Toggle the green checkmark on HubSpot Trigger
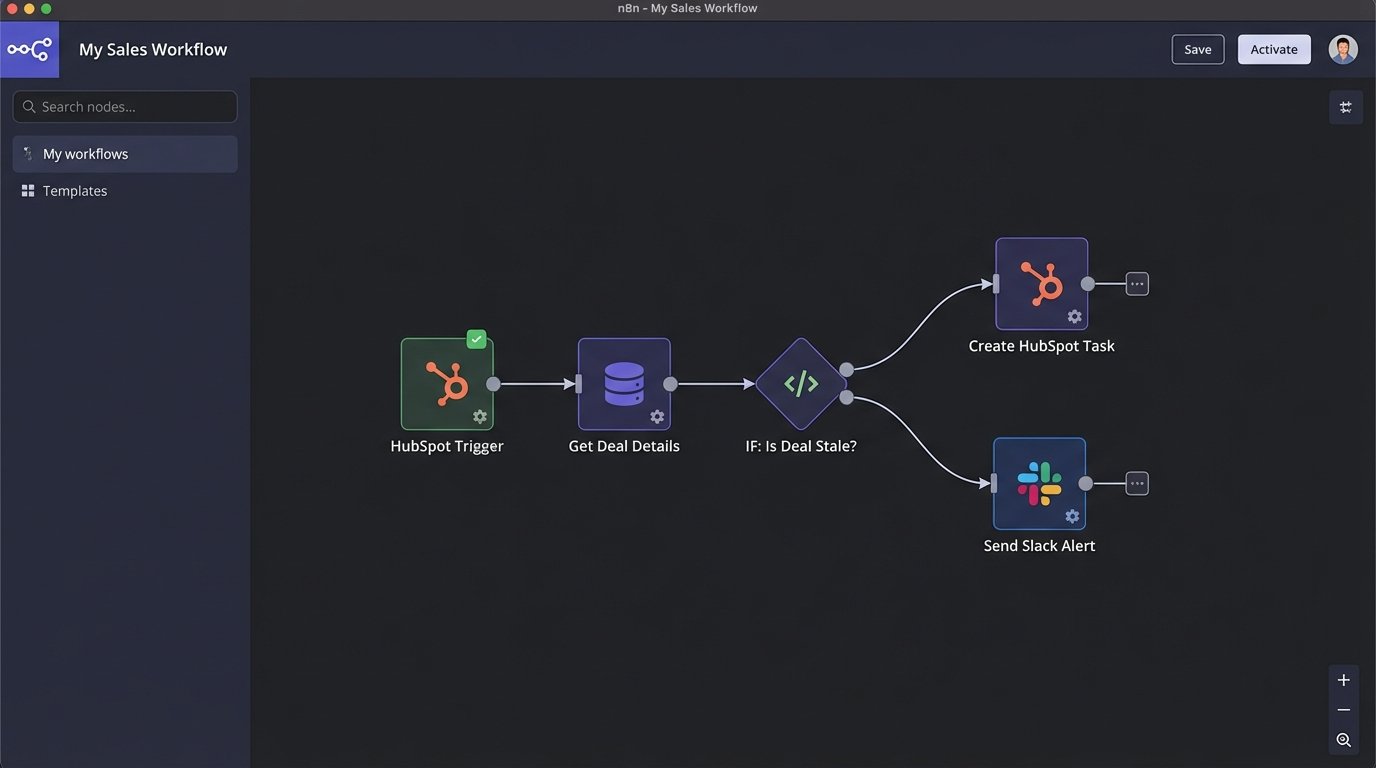 [x=476, y=339]
